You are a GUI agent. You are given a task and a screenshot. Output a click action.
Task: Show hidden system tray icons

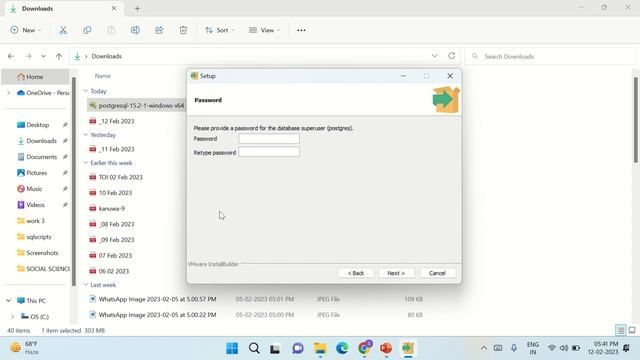[484, 348]
